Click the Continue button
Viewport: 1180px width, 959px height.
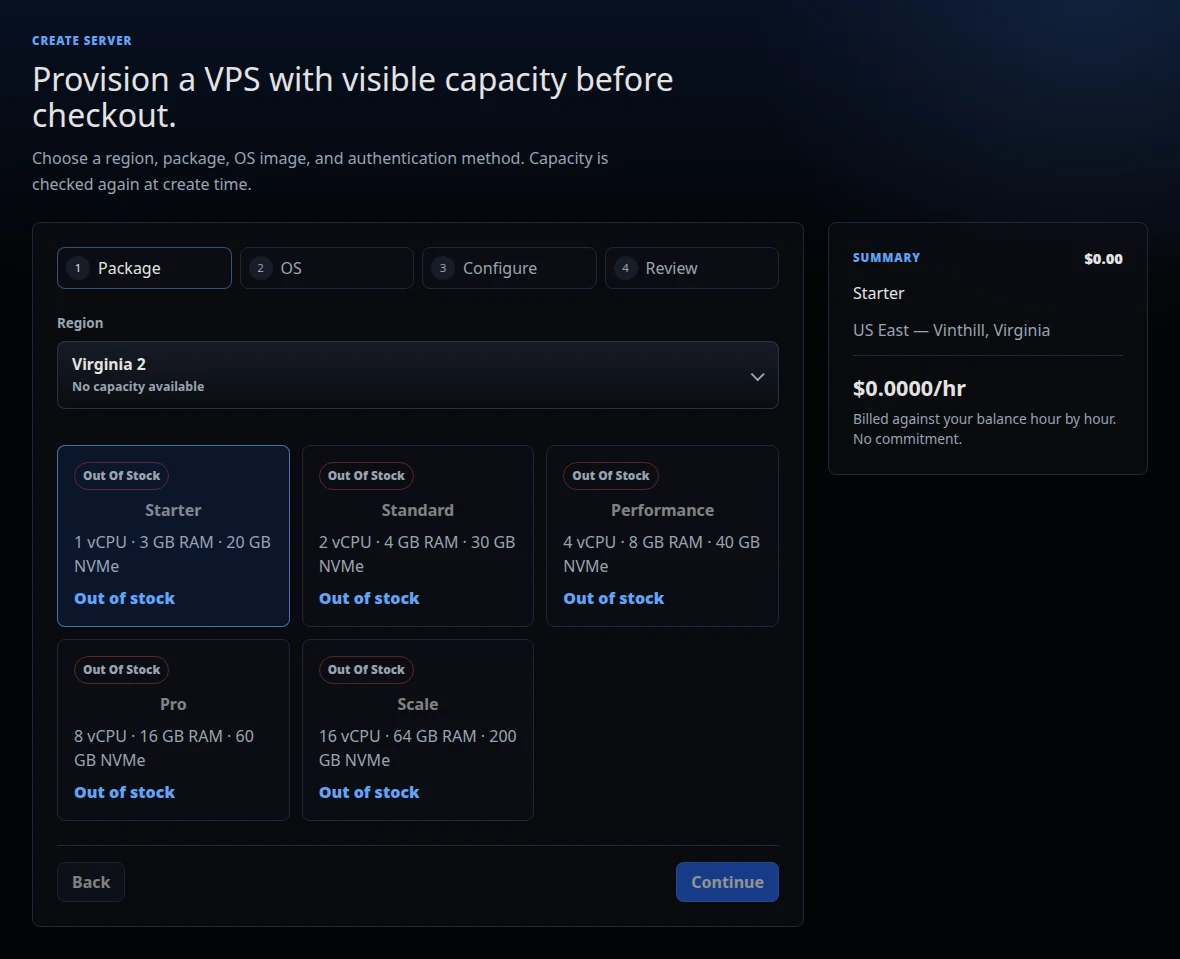click(727, 882)
